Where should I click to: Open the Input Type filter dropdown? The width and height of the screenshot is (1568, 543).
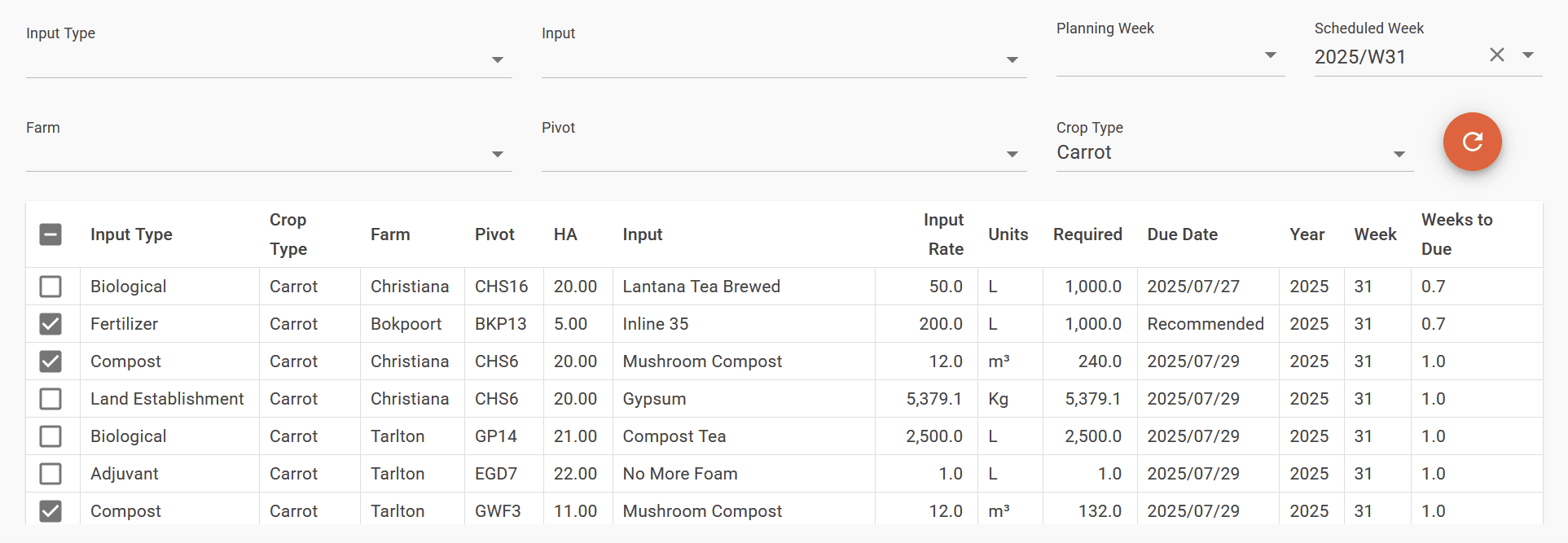pyautogui.click(x=268, y=59)
